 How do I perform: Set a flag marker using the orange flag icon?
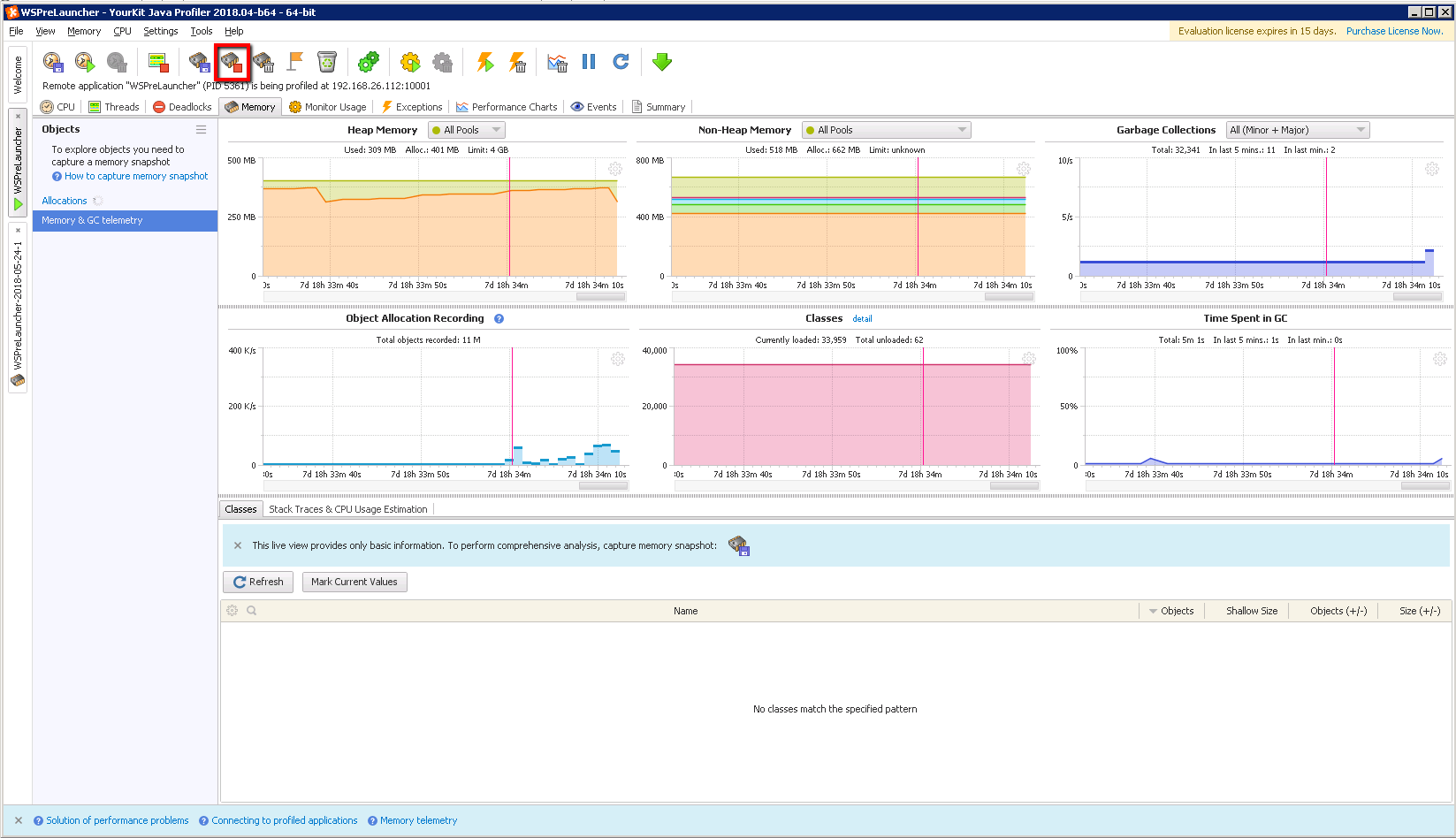pyautogui.click(x=293, y=62)
